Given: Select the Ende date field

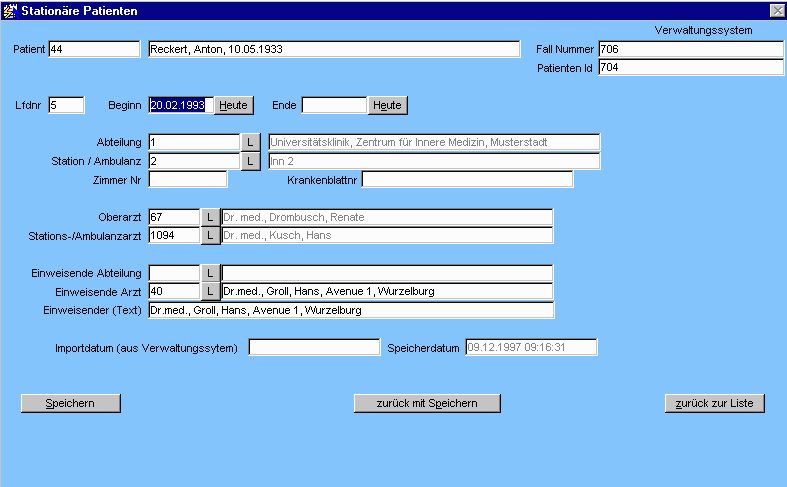Looking at the screenshot, I should click(334, 105).
